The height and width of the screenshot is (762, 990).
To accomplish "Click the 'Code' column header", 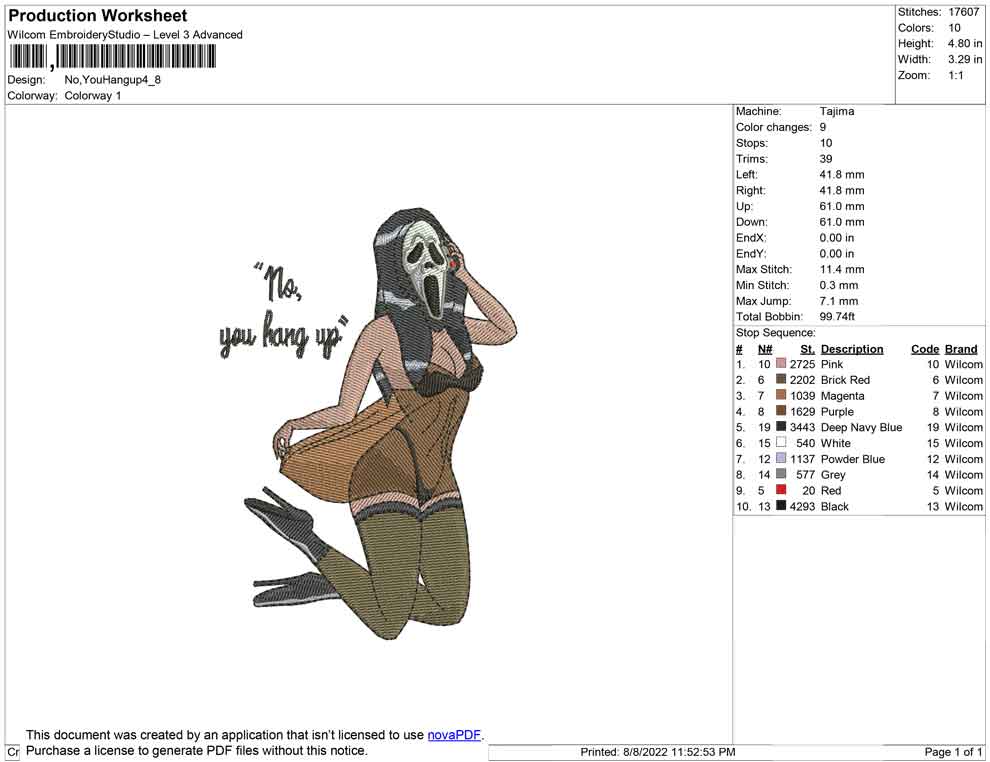I will (925, 348).
